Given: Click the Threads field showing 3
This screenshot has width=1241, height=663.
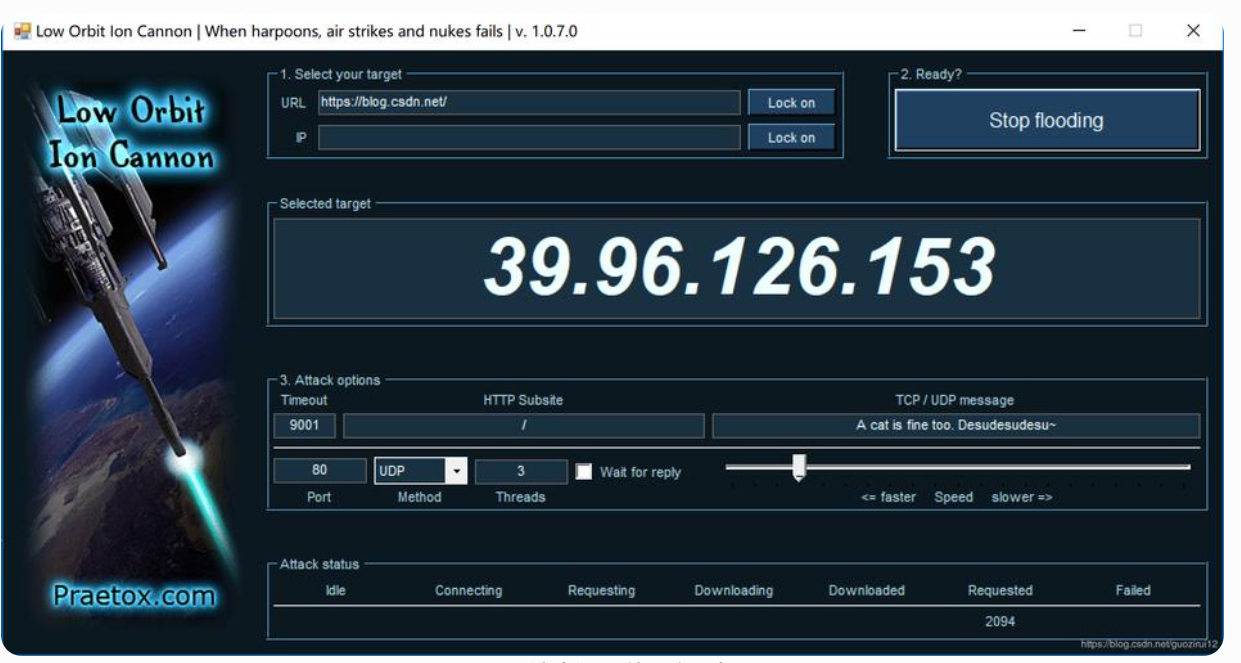Looking at the screenshot, I should [x=520, y=471].
